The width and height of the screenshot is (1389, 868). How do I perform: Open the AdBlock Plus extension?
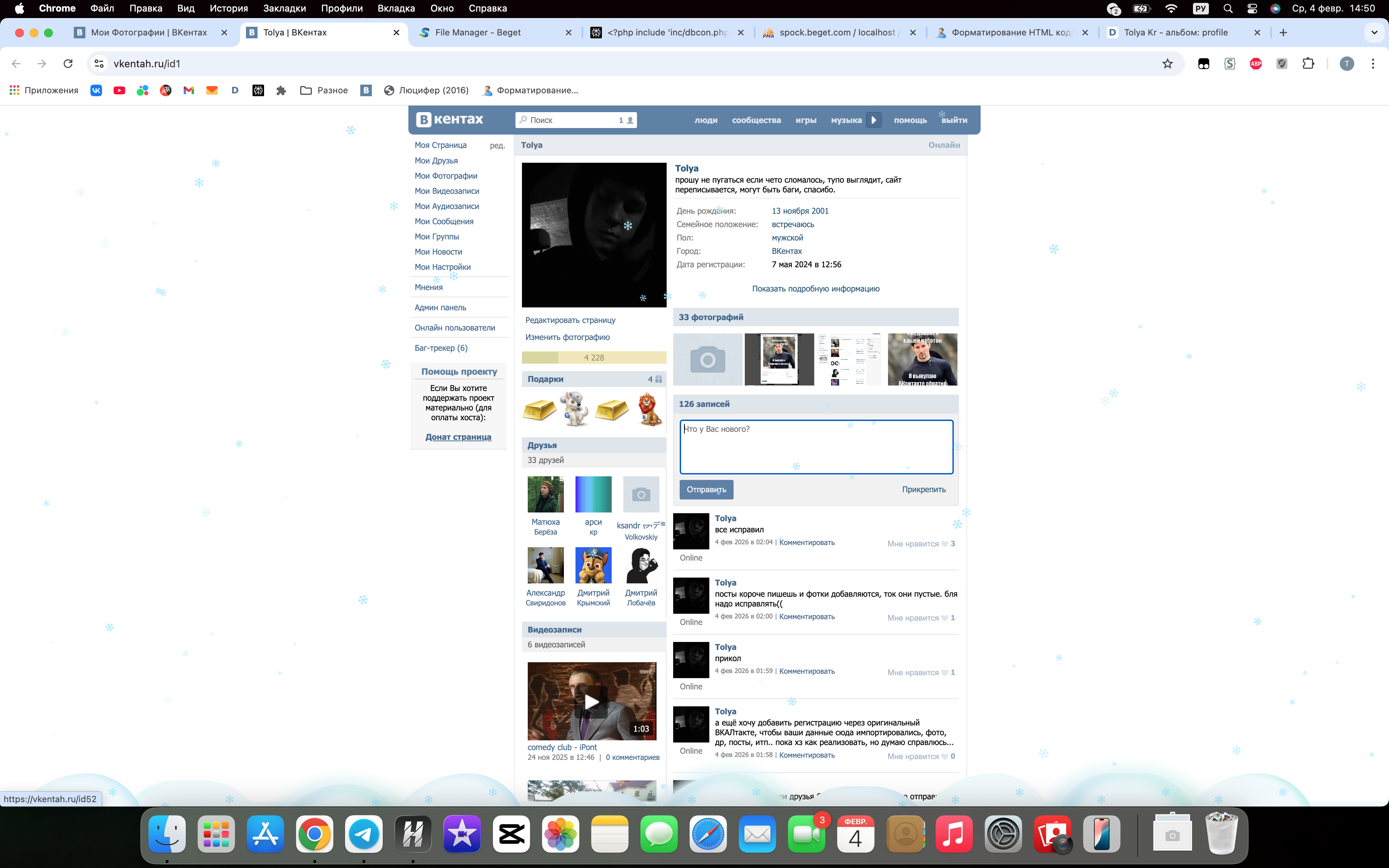[x=1256, y=64]
